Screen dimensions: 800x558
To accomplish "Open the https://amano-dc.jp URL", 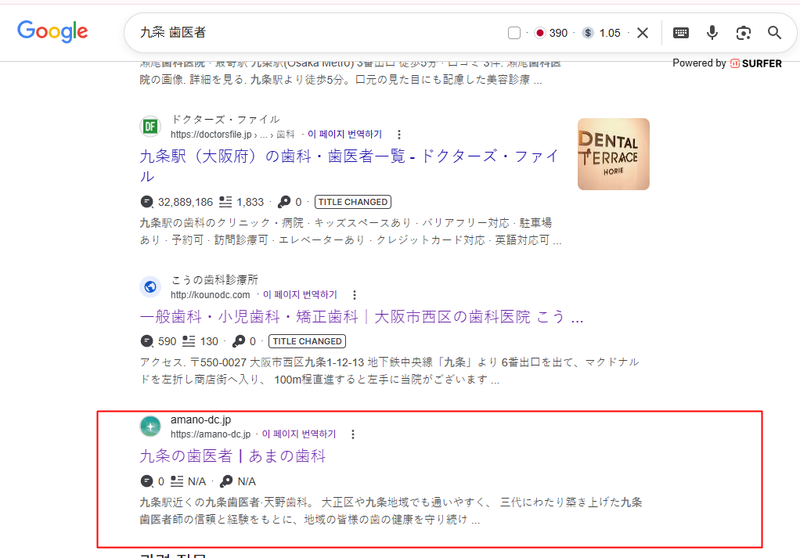I will click(x=210, y=434).
